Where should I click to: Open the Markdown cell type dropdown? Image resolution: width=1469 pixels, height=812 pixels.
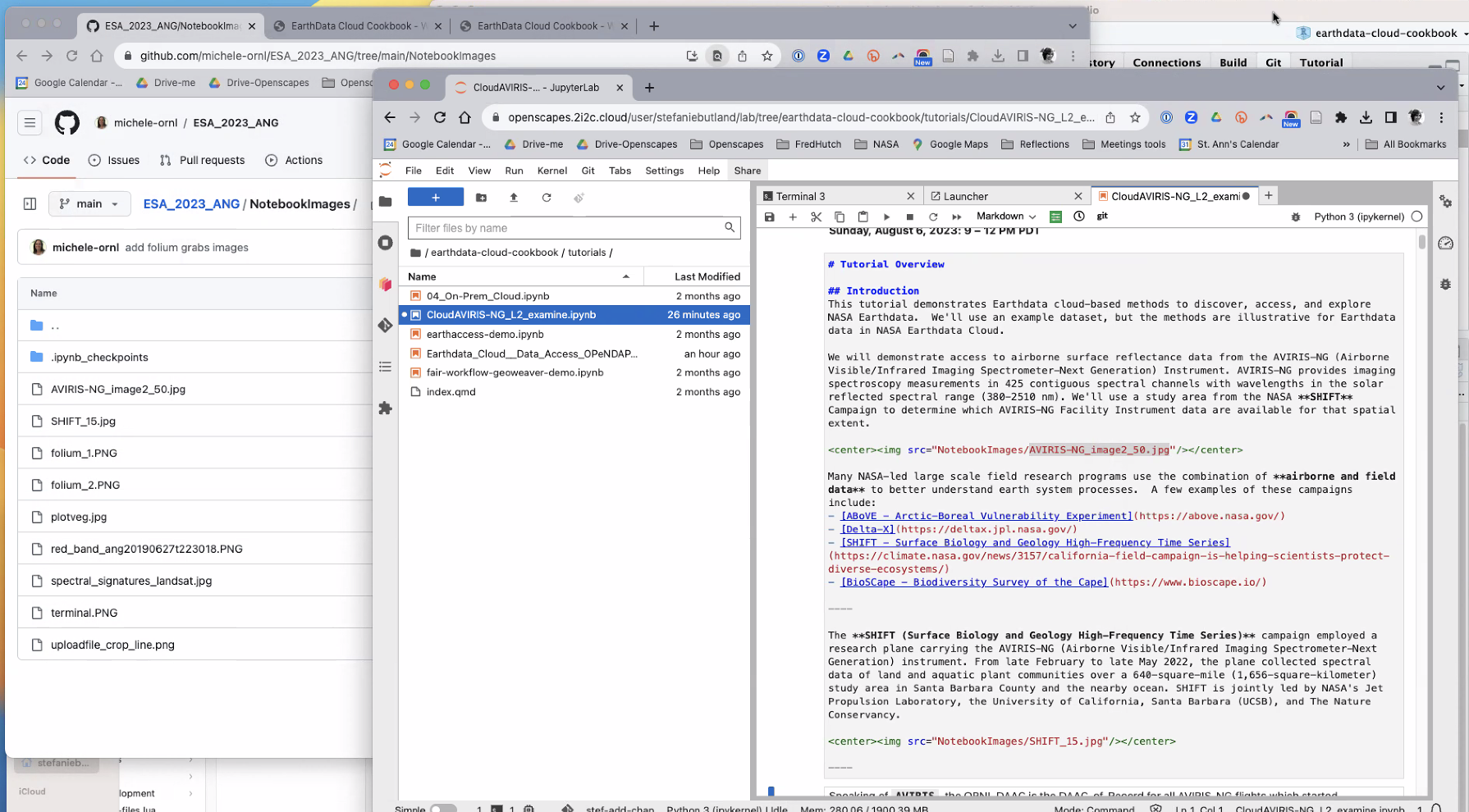pos(1005,217)
